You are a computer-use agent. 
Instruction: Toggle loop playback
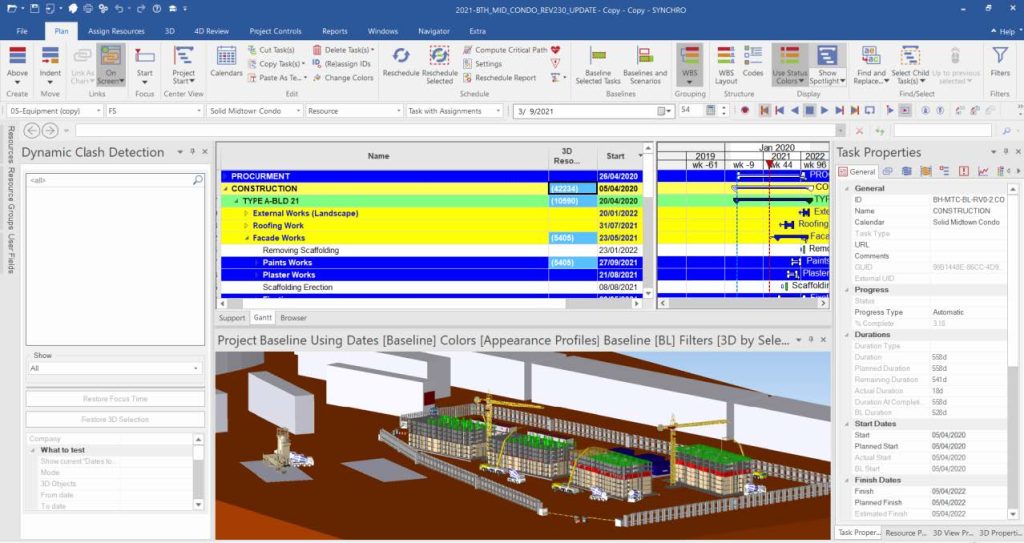[869, 110]
